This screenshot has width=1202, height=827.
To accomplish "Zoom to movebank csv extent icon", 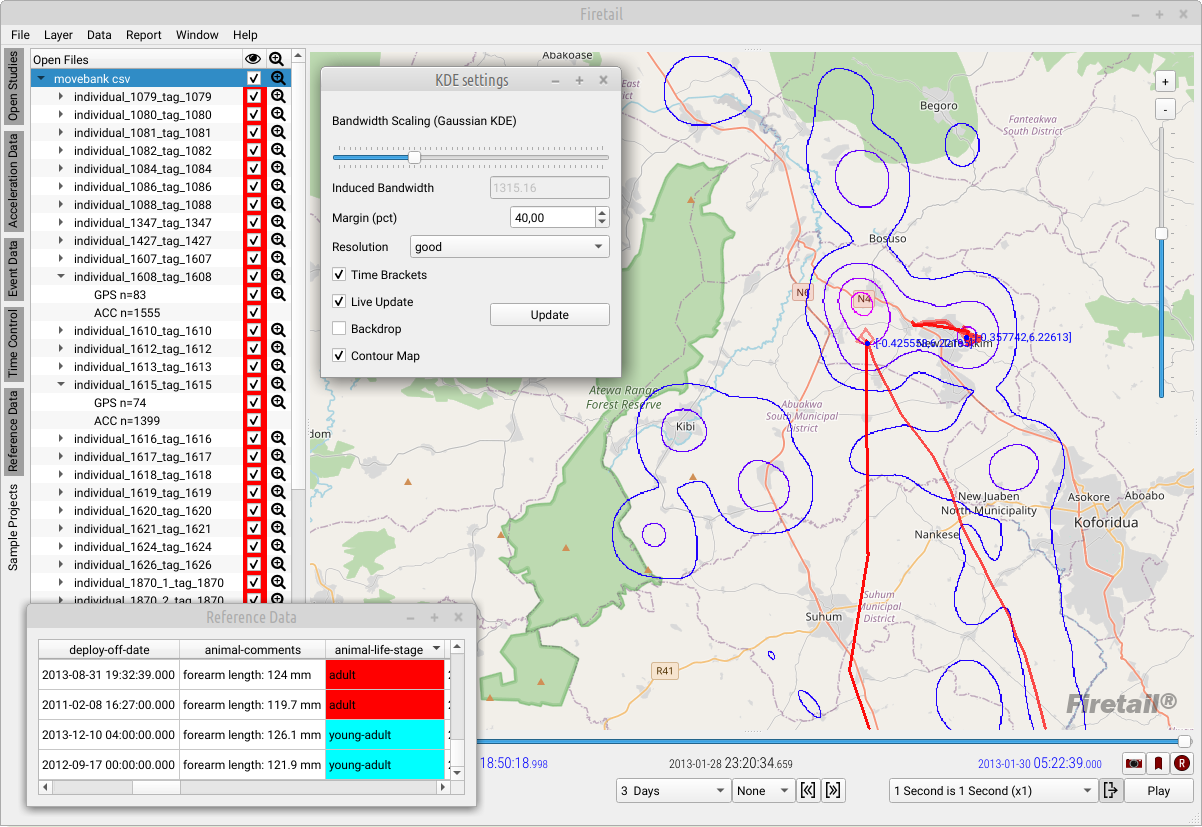I will pyautogui.click(x=279, y=78).
